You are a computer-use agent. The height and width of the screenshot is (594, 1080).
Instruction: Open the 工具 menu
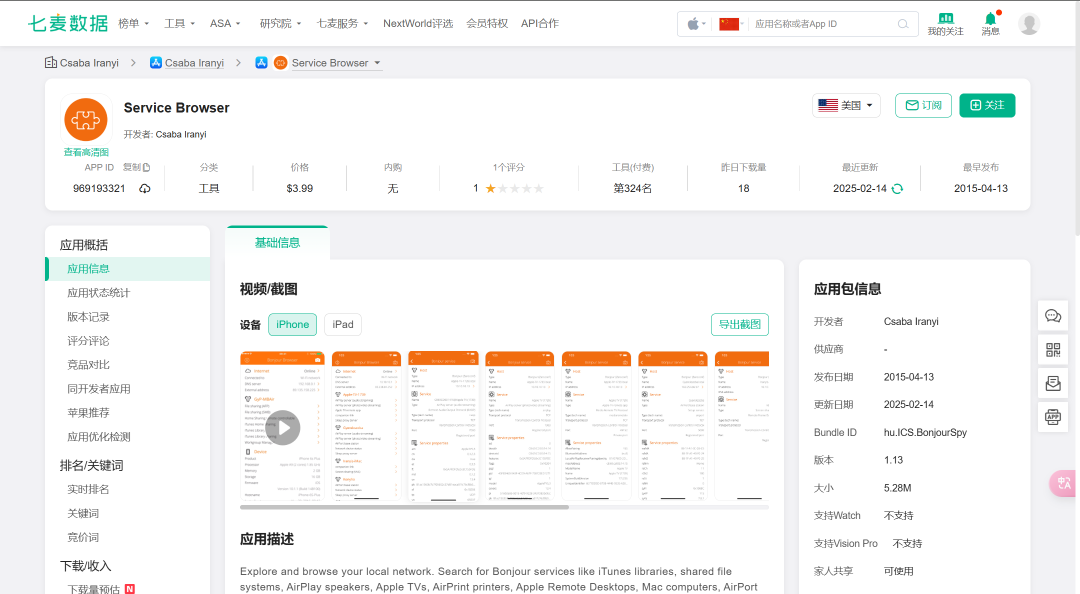point(179,23)
